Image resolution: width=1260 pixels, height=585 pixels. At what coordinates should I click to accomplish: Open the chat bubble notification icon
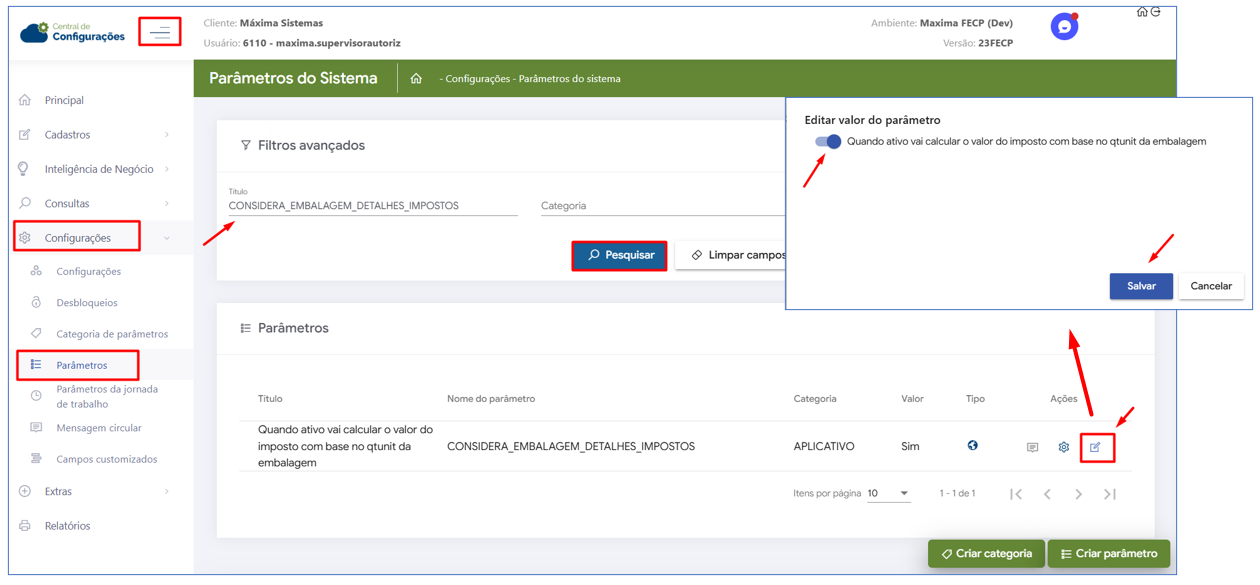coord(1064,27)
